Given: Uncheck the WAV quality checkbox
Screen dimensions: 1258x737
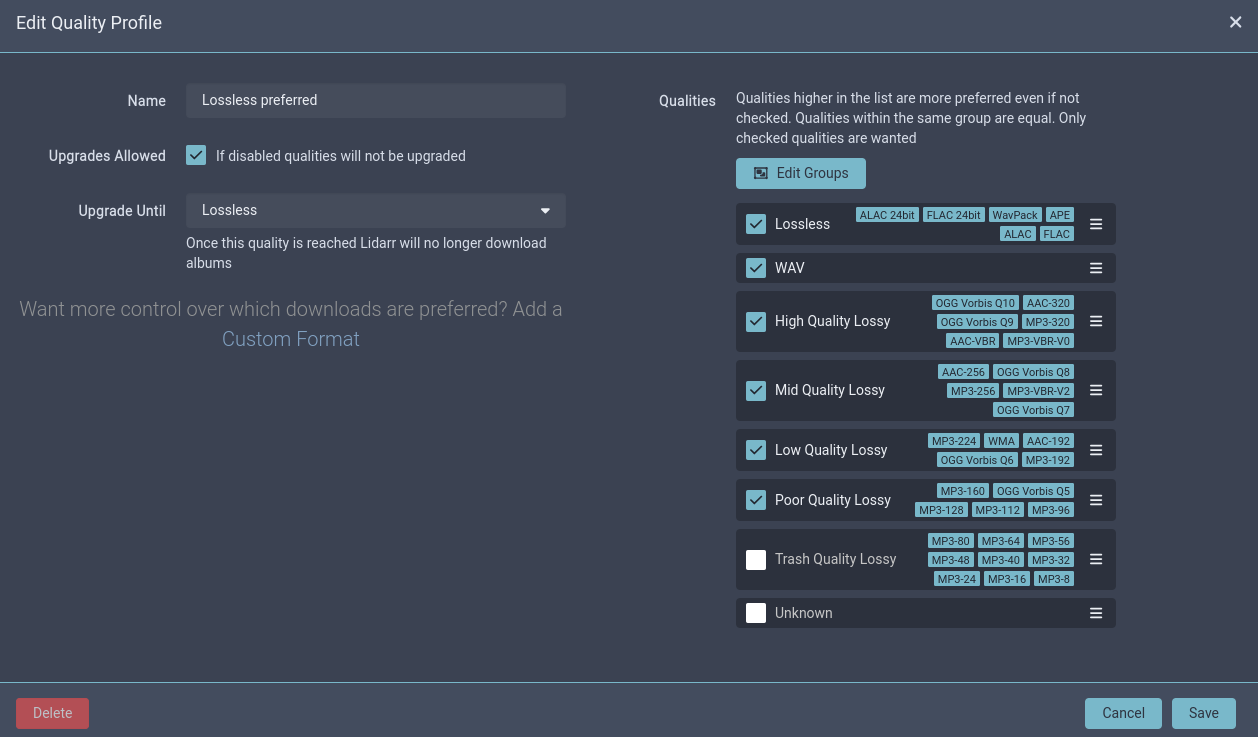Looking at the screenshot, I should (756, 268).
